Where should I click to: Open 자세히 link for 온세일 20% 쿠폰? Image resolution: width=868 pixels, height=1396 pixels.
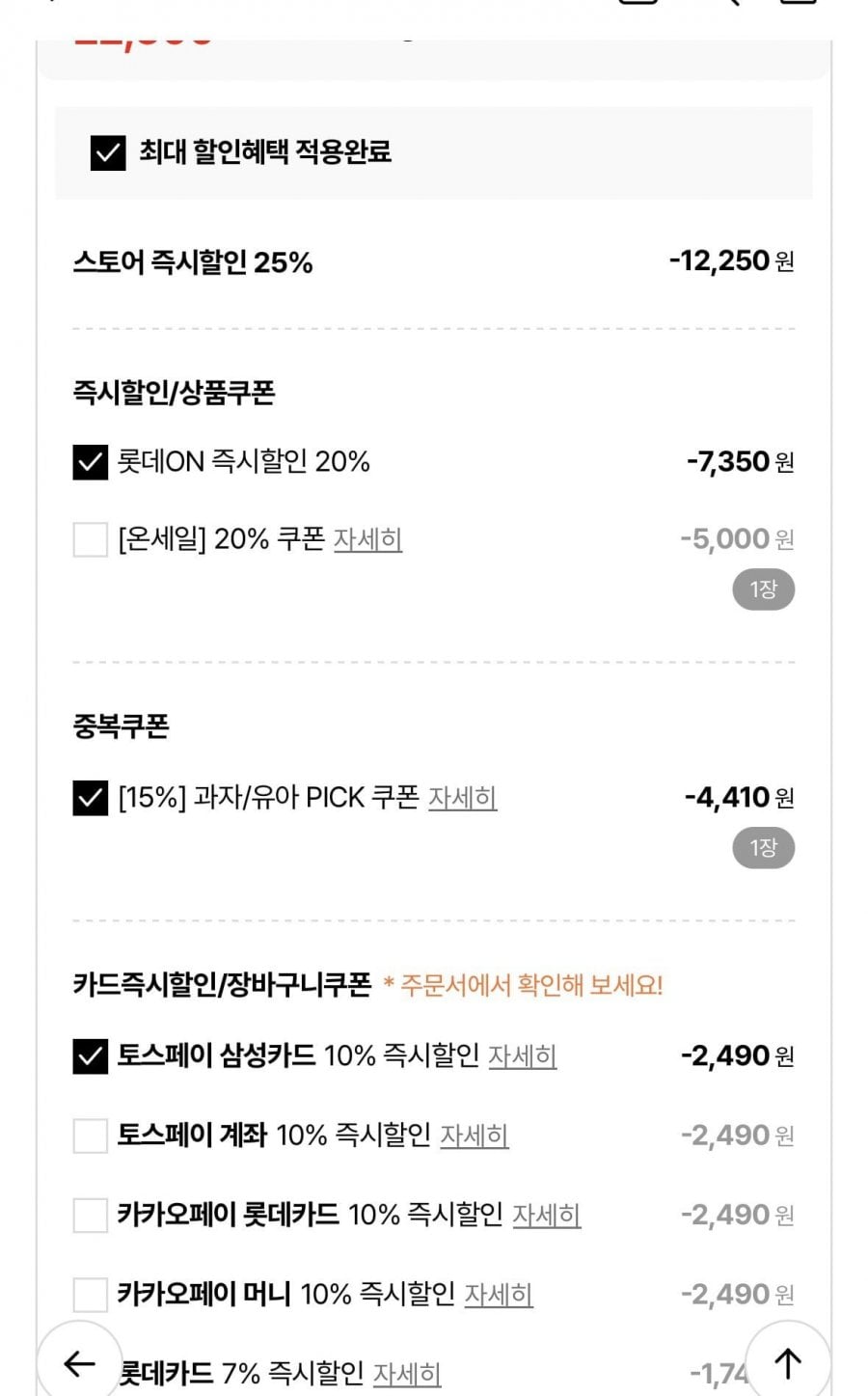pyautogui.click(x=367, y=539)
